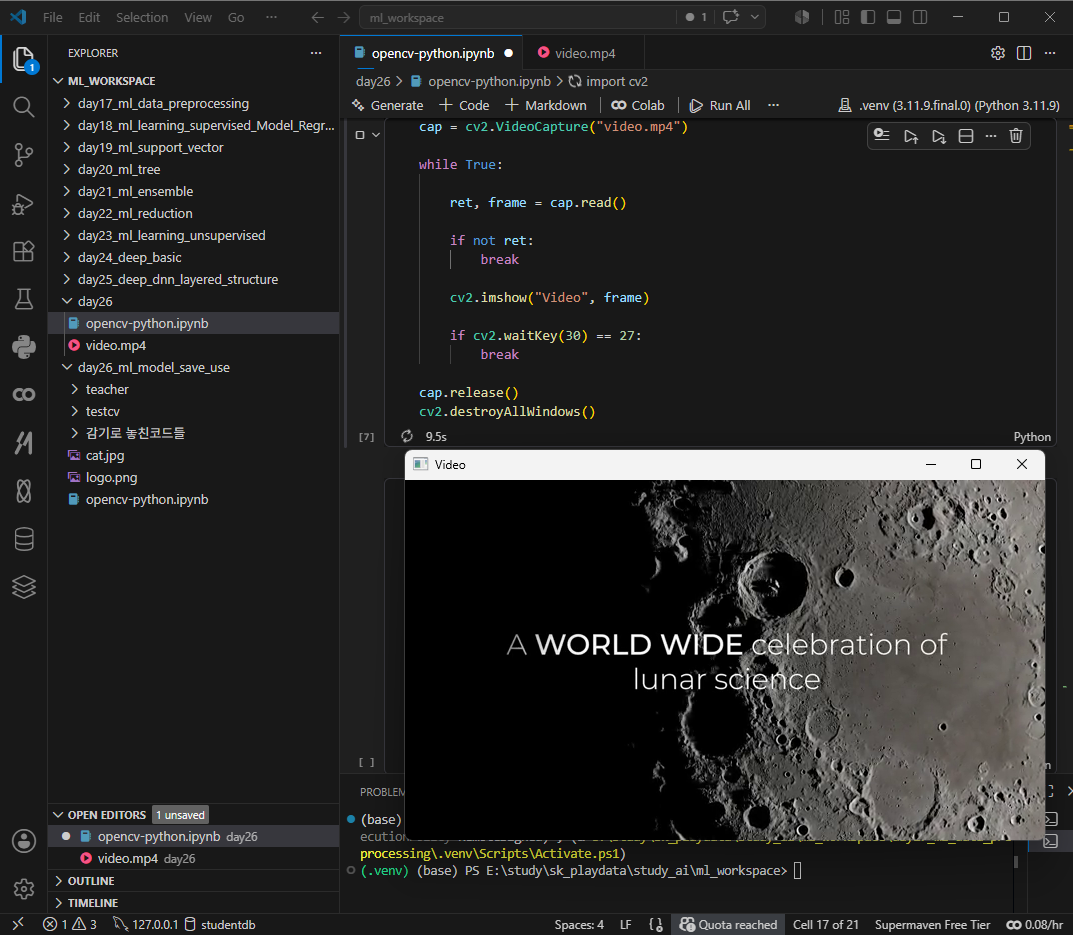
Task: Open the Source Control view
Action: (24, 155)
